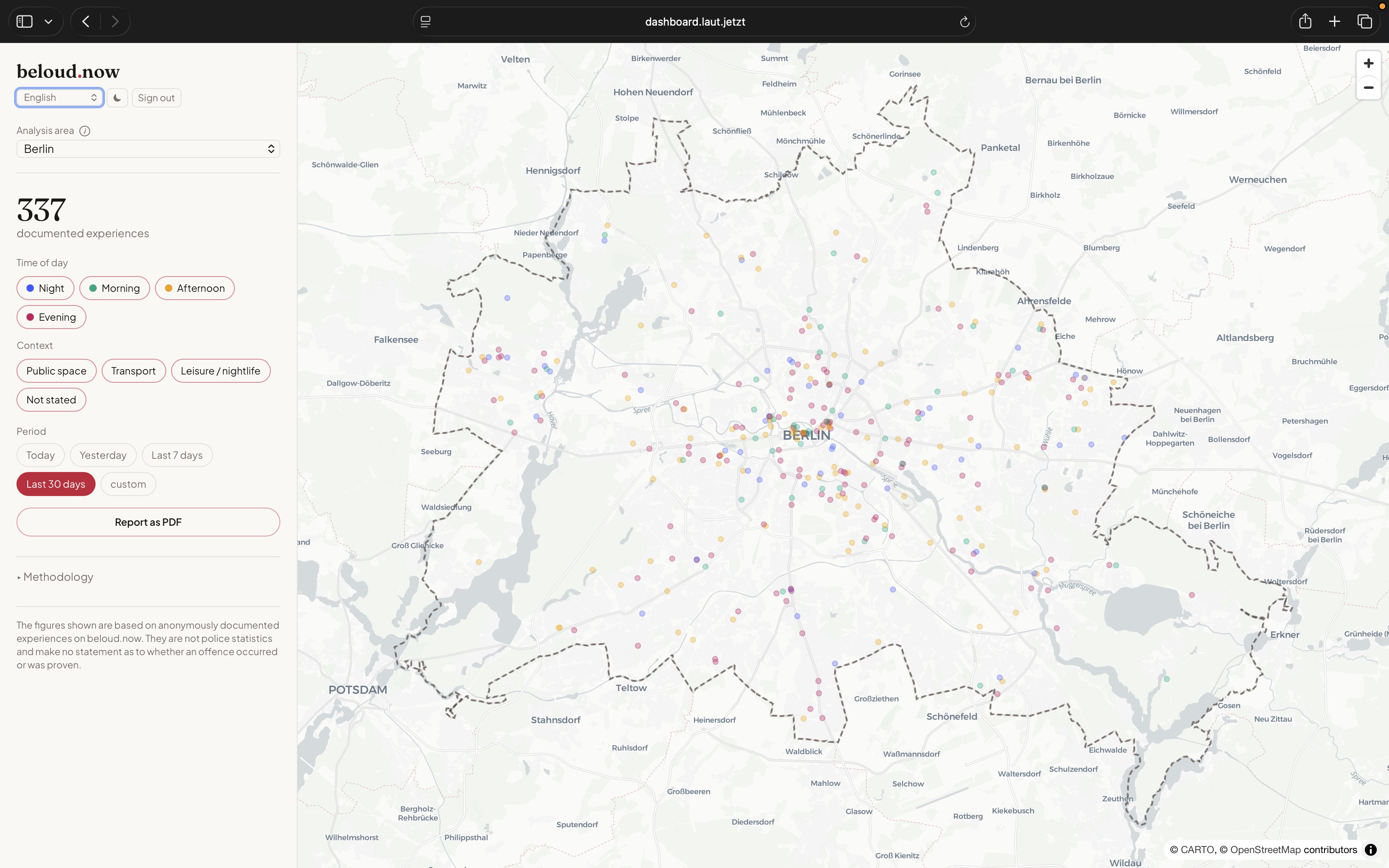Go forward in browser history
The width and height of the screenshot is (1389, 868).
pos(115,21)
